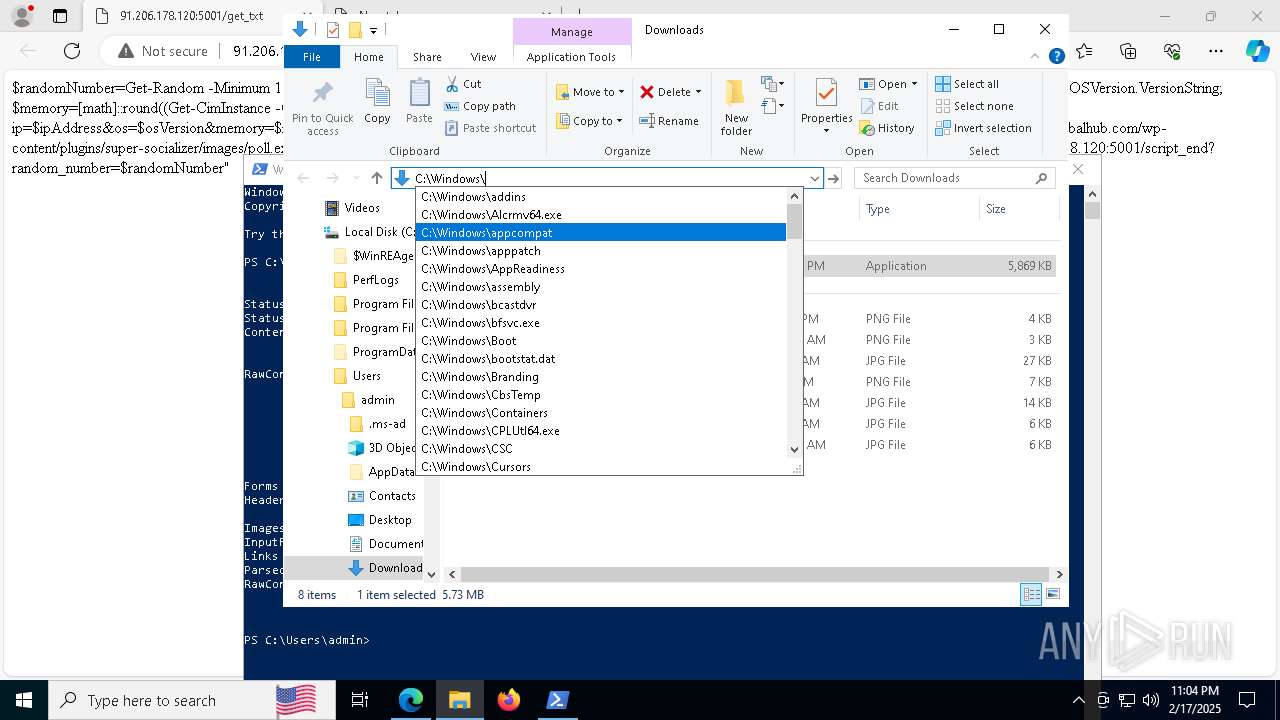
Task: Click horizontal scrollbar right arrow
Action: click(1059, 574)
